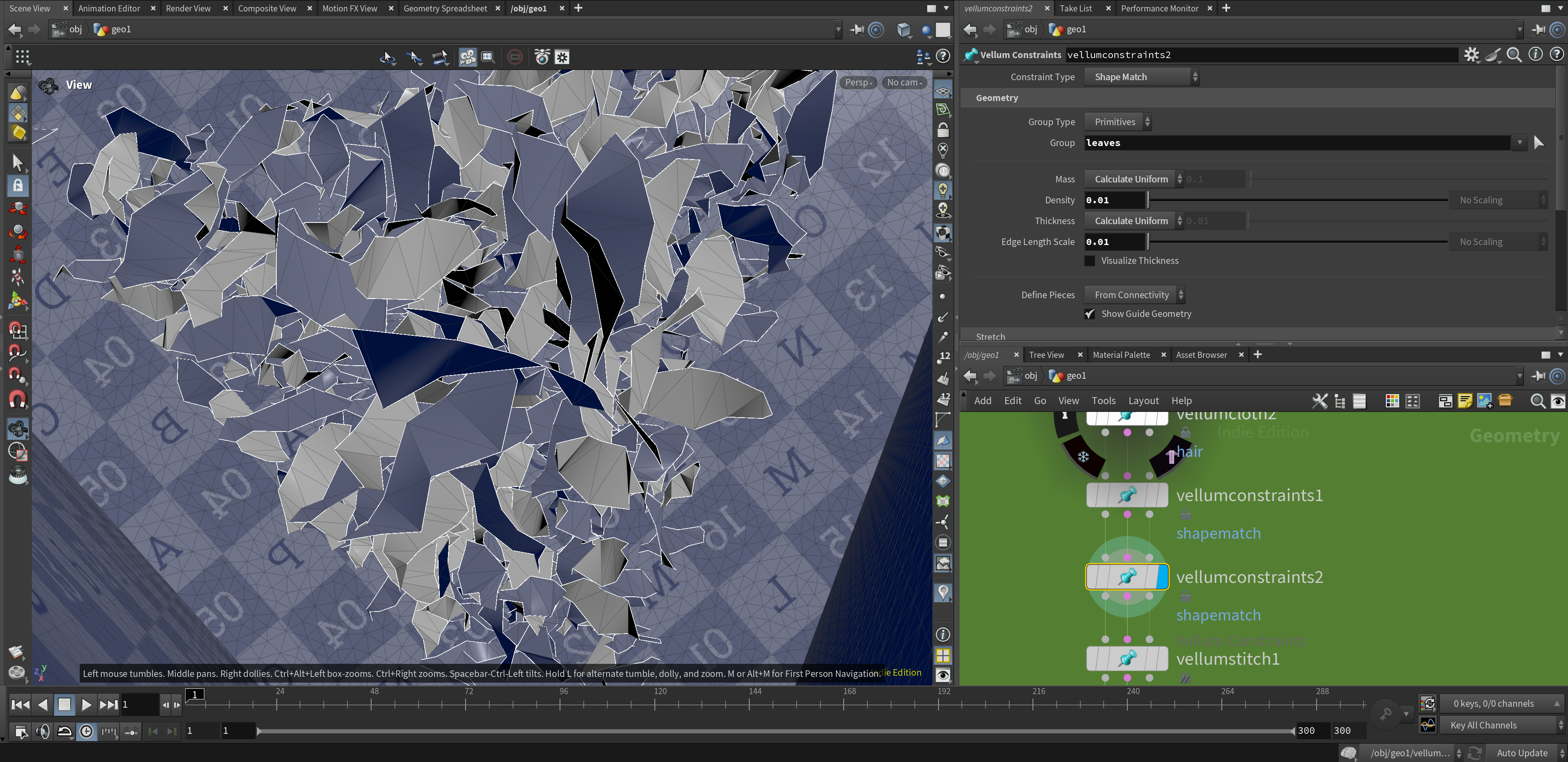Click the group selector arrow next to leaves
This screenshot has height=762, width=1568.
click(x=1538, y=142)
